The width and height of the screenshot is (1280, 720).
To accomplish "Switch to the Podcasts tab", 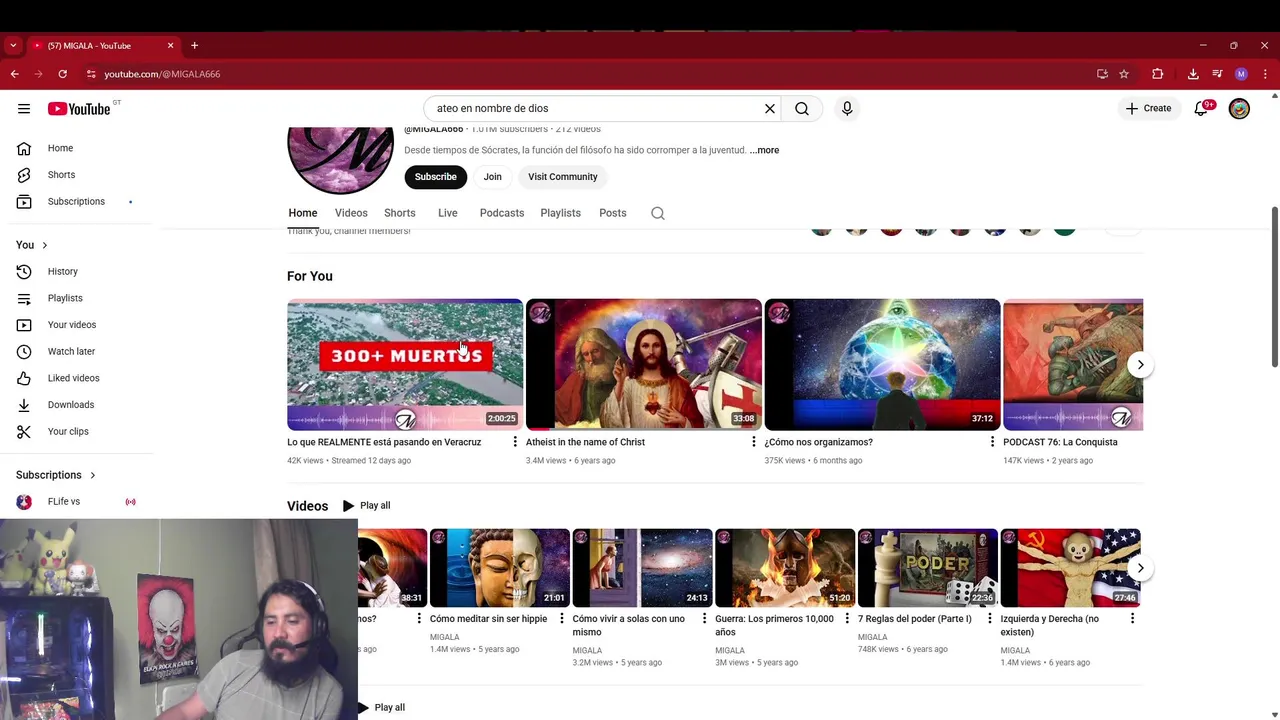I will coord(502,213).
